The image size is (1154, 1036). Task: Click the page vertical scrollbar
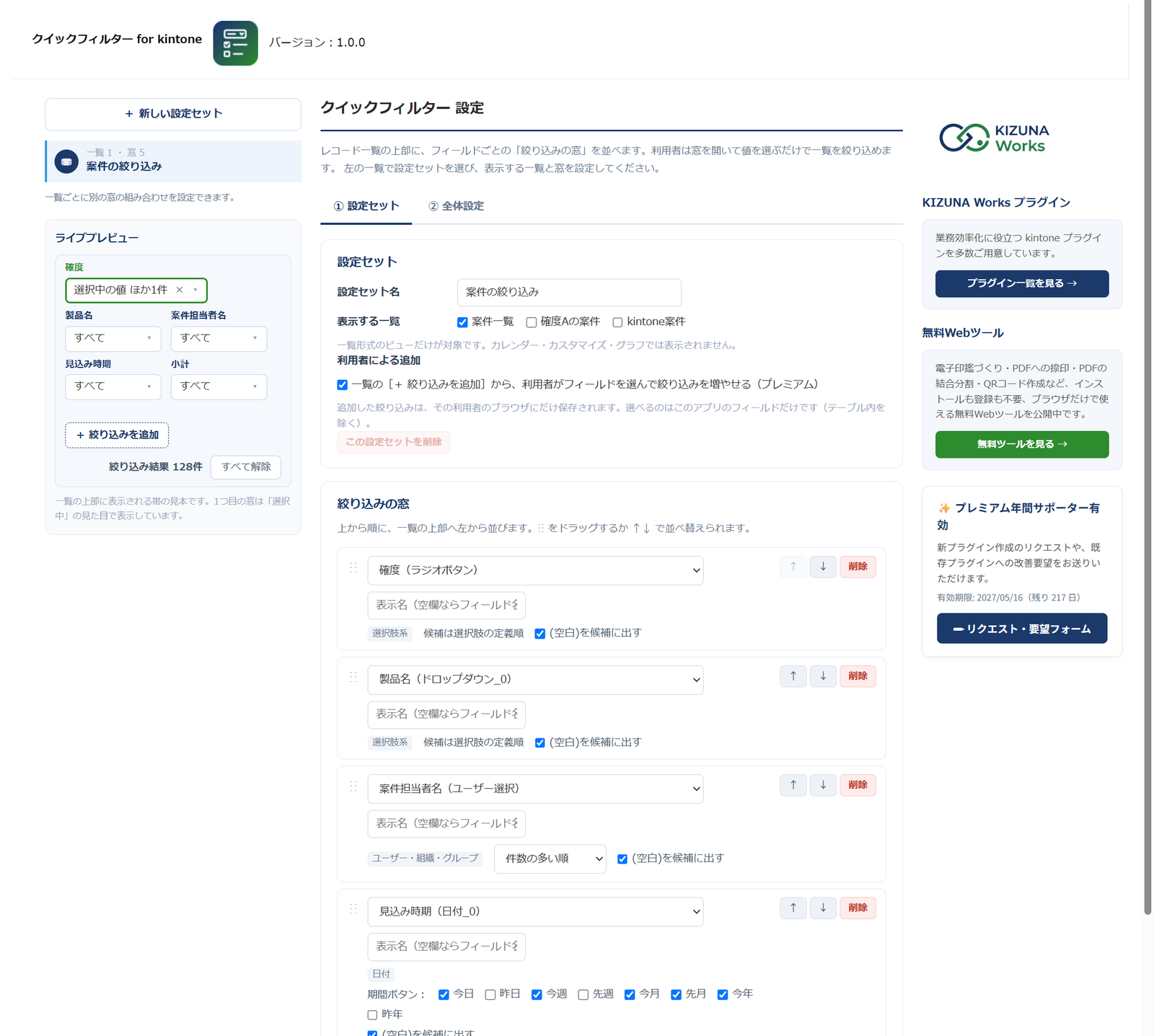(x=1148, y=458)
